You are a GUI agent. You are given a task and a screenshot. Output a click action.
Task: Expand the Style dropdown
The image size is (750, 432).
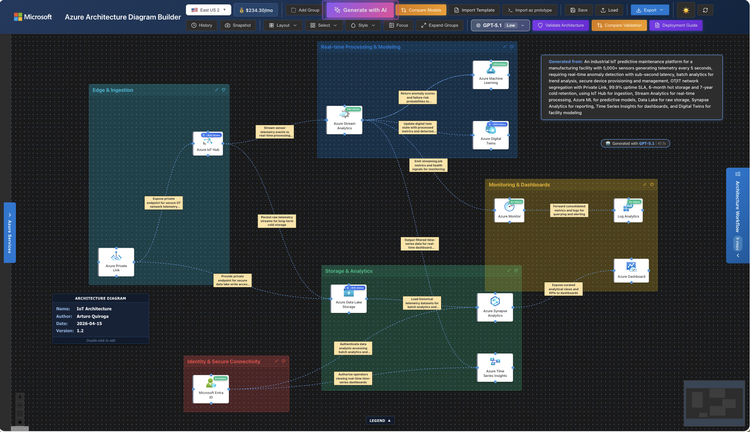click(363, 25)
